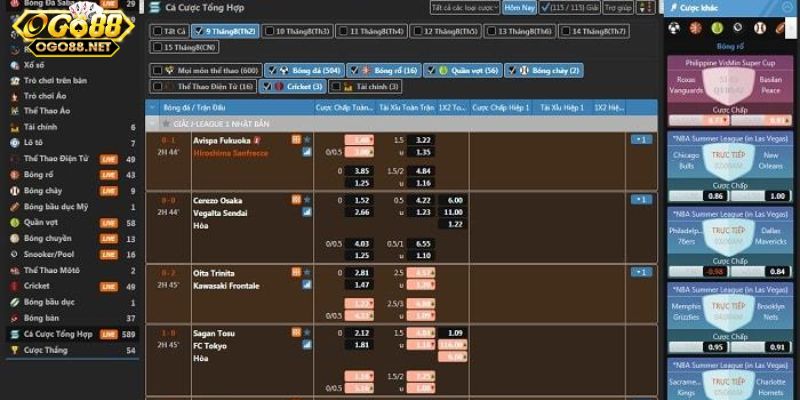Select the soccer ball icon in Cược khác panel

click(674, 28)
